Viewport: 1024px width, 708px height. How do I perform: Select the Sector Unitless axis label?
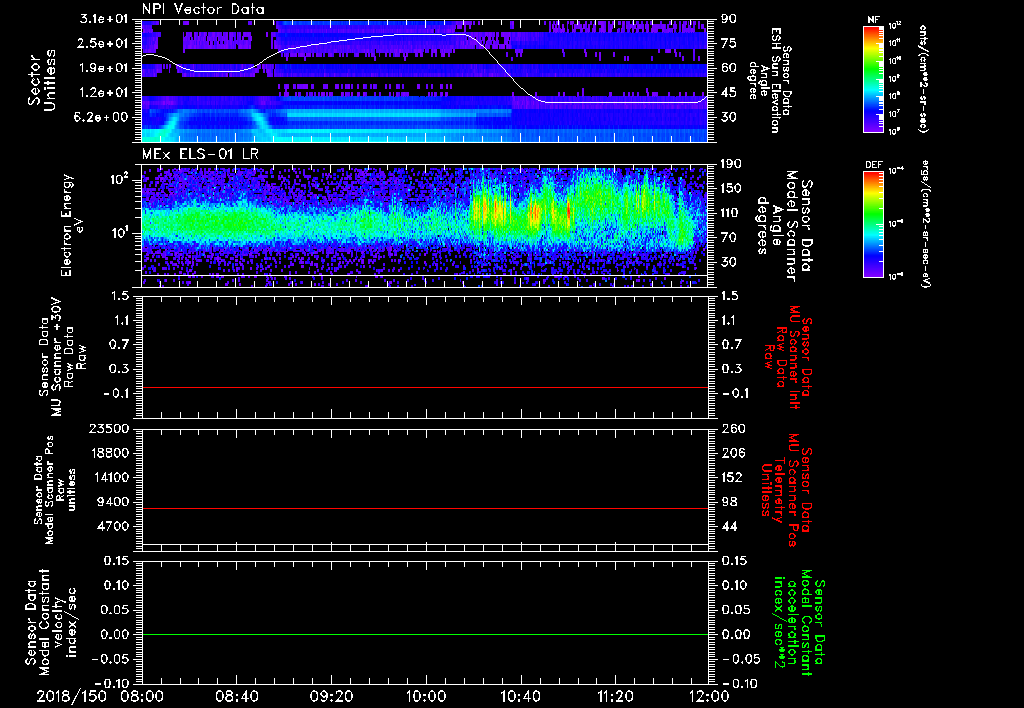click(x=41, y=80)
